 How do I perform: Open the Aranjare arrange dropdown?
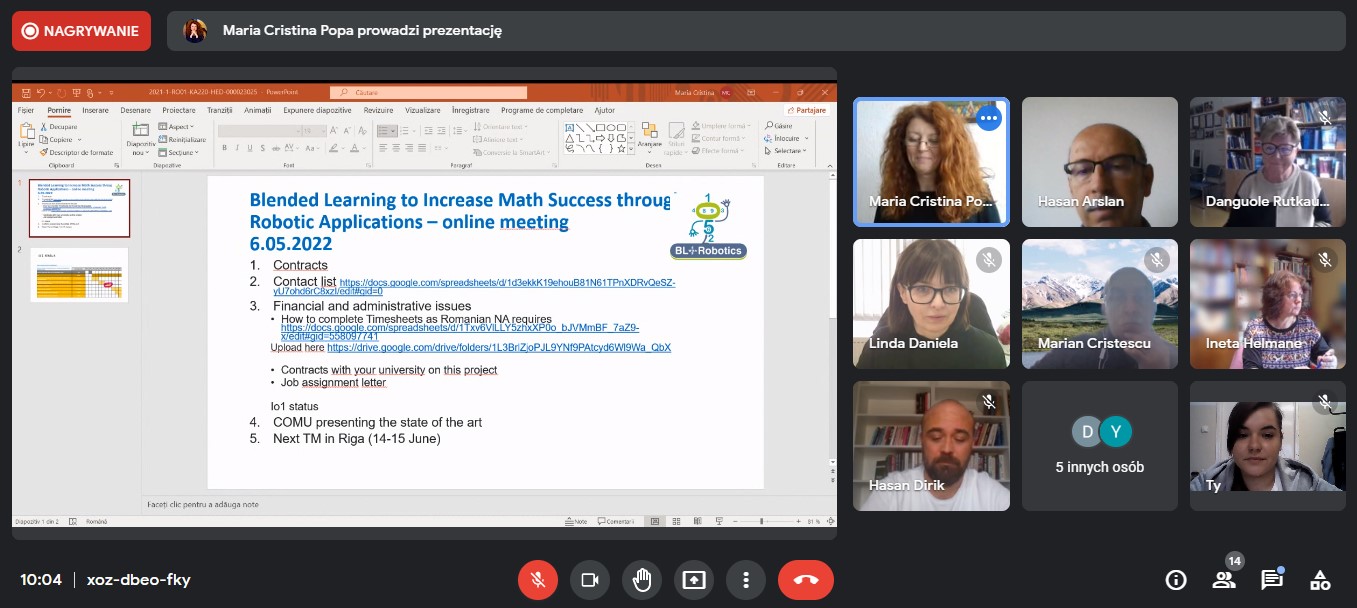tap(650, 137)
